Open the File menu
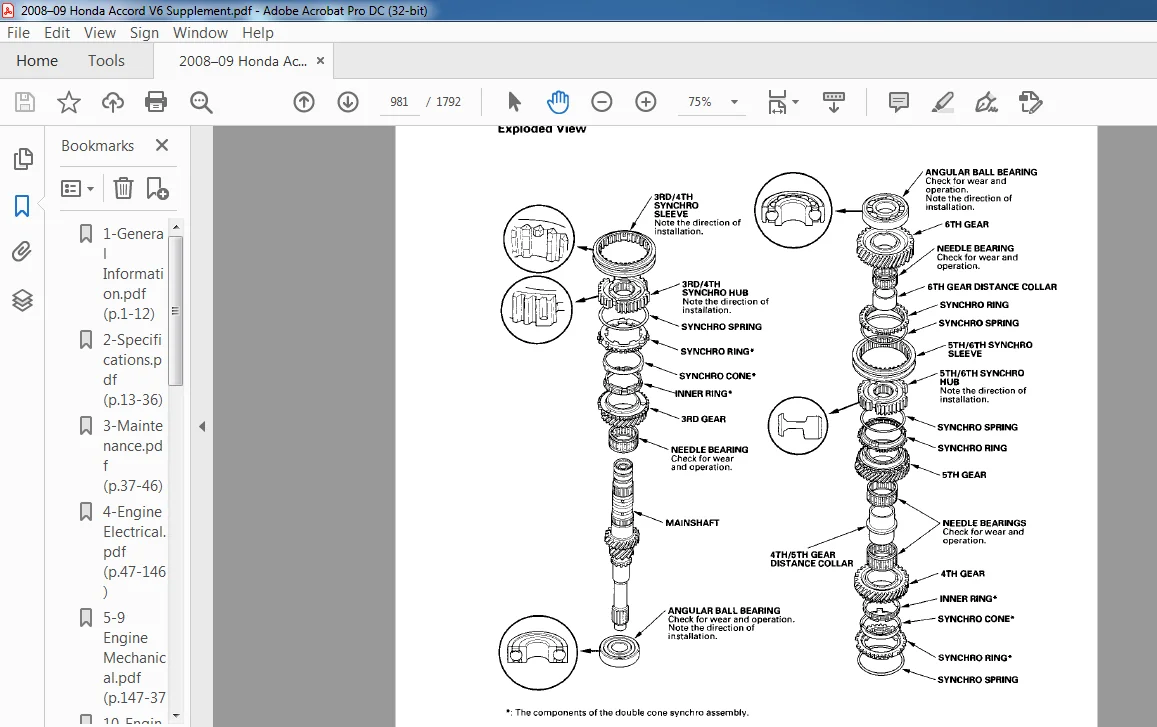The image size is (1157, 727). point(18,32)
